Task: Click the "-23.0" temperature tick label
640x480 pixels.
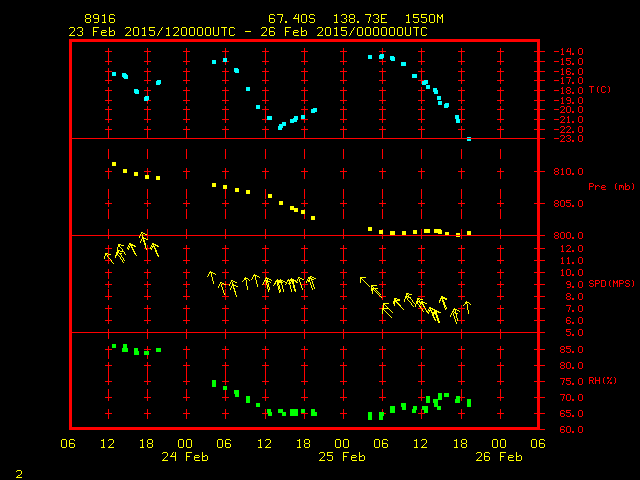Action: point(568,139)
